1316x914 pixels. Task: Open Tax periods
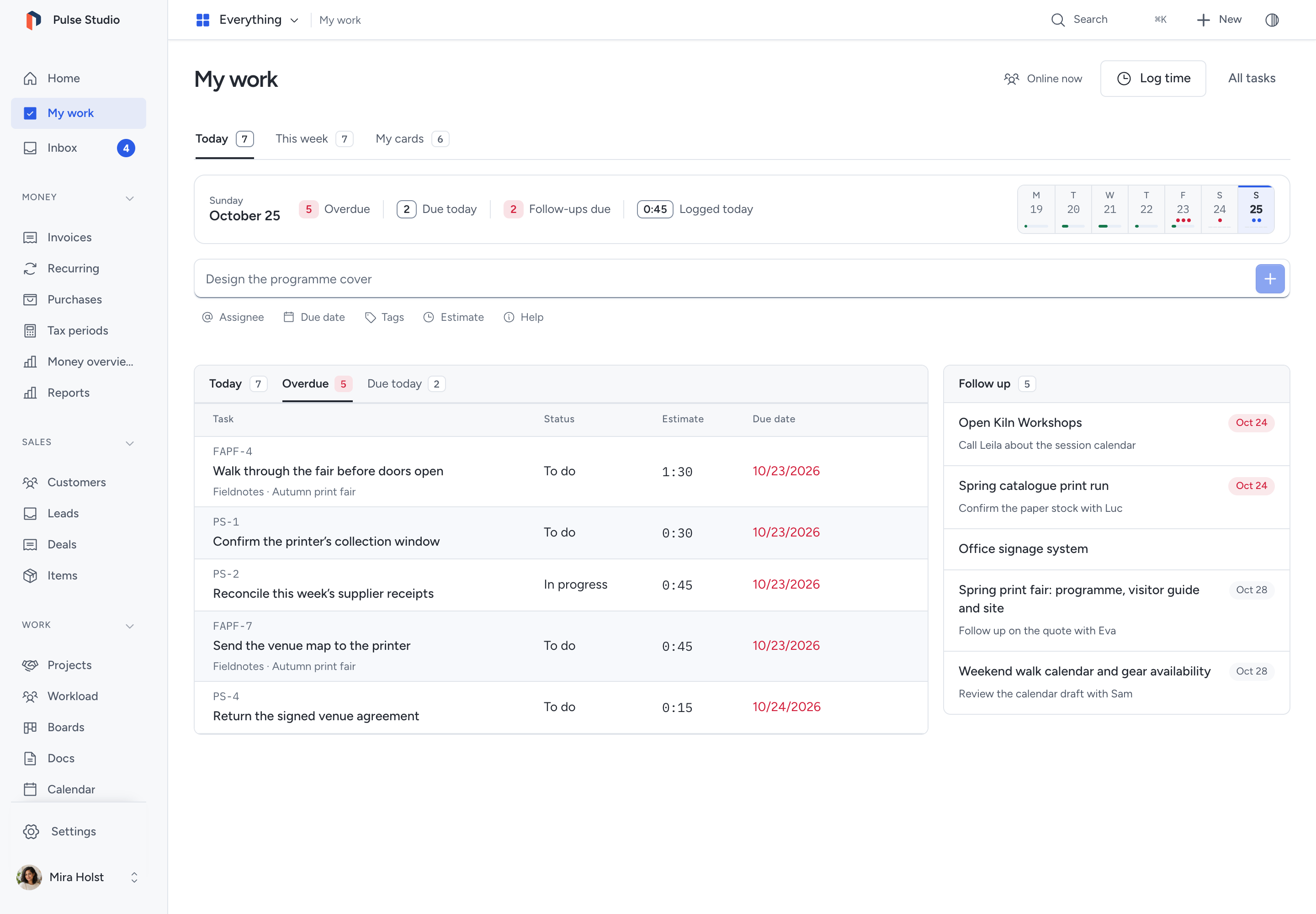pyautogui.click(x=79, y=330)
